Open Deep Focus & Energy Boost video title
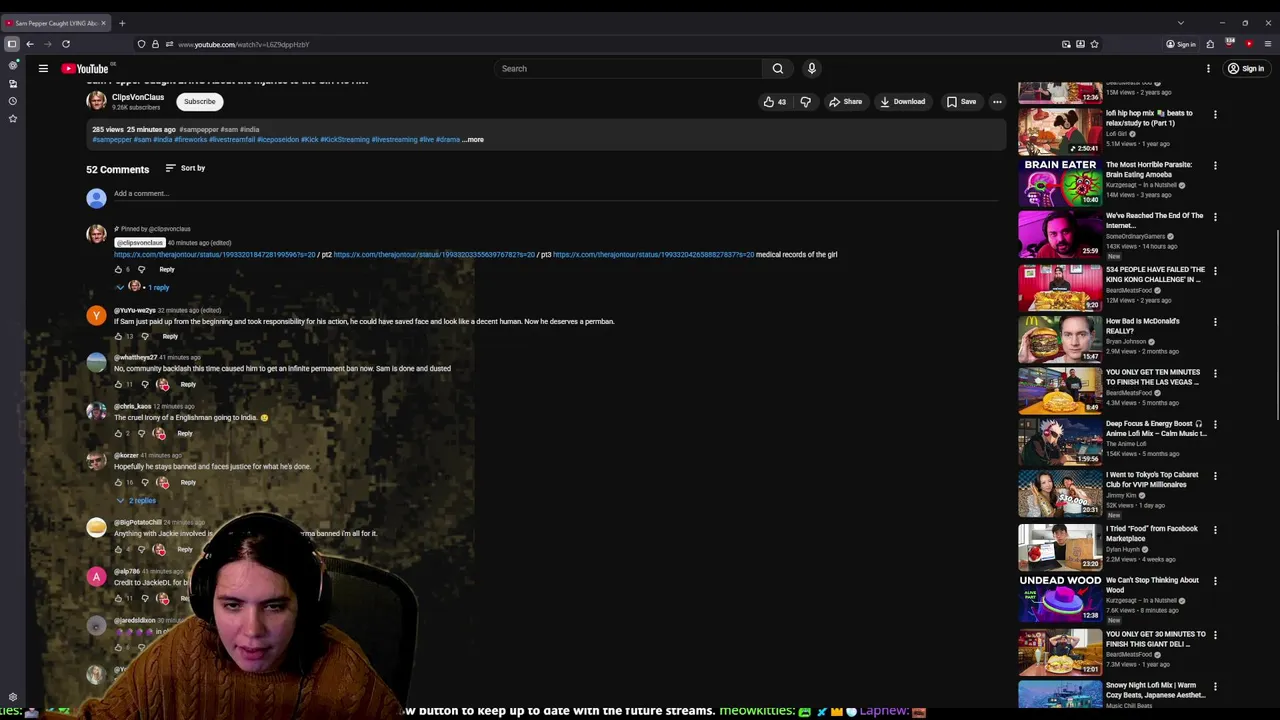Viewport: 1280px width, 720px height. click(x=1156, y=428)
